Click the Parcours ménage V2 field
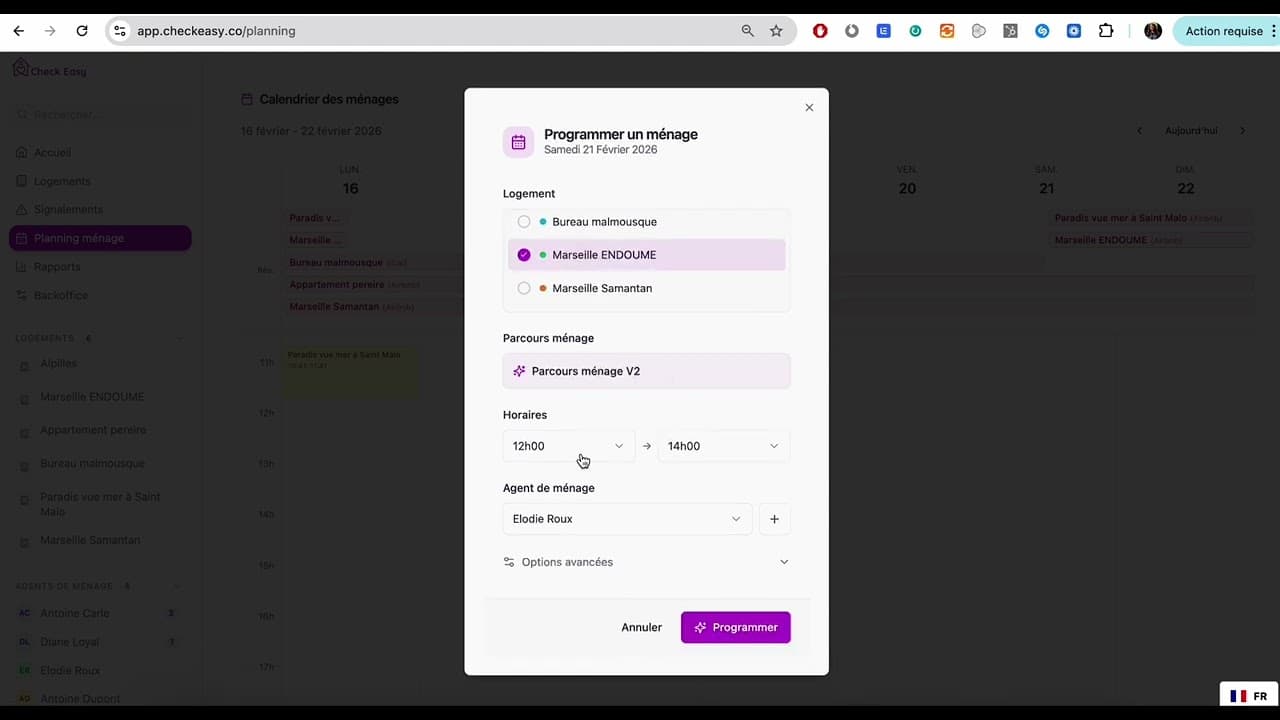This screenshot has height=720, width=1280. pyautogui.click(x=646, y=371)
